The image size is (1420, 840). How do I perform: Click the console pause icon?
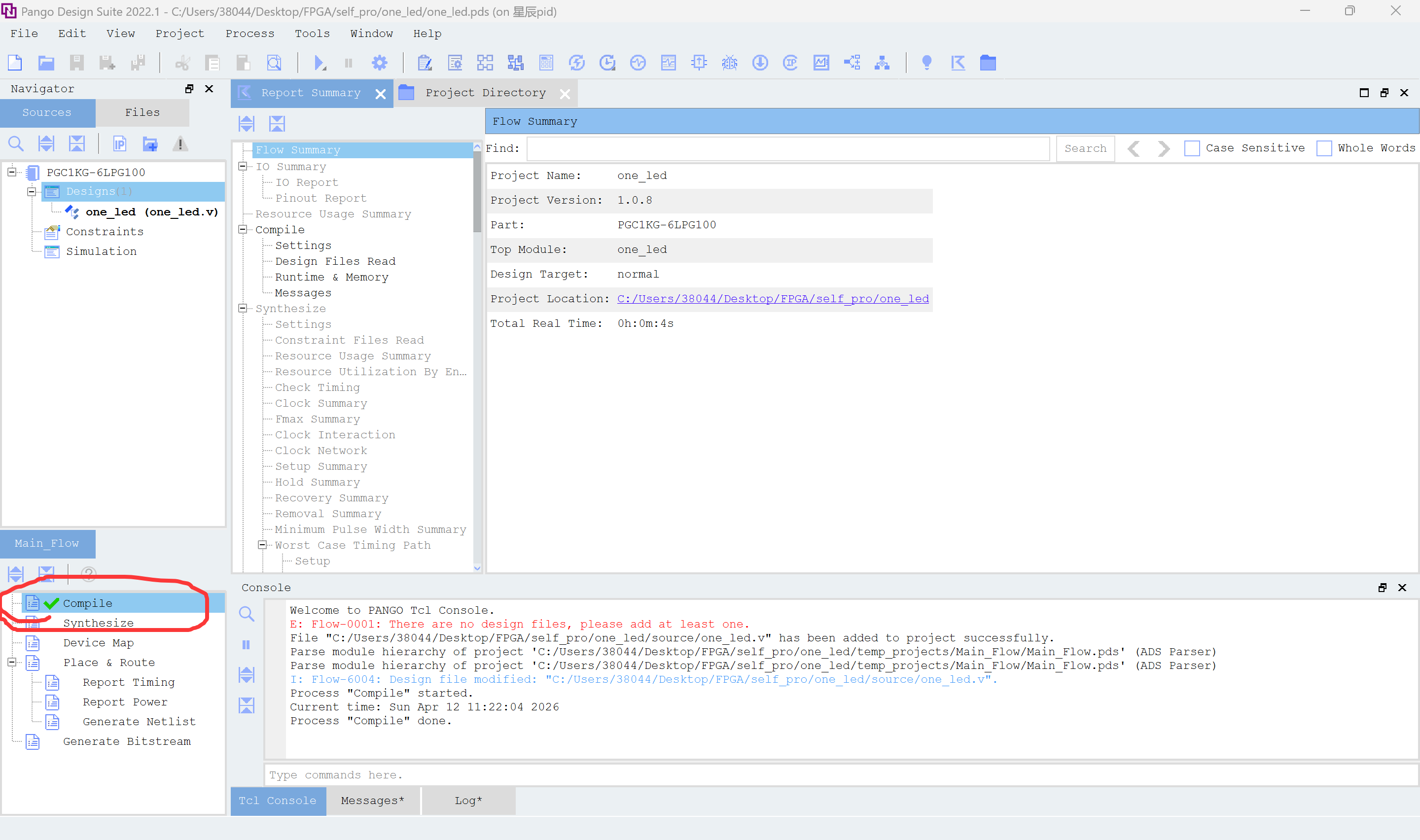click(246, 645)
